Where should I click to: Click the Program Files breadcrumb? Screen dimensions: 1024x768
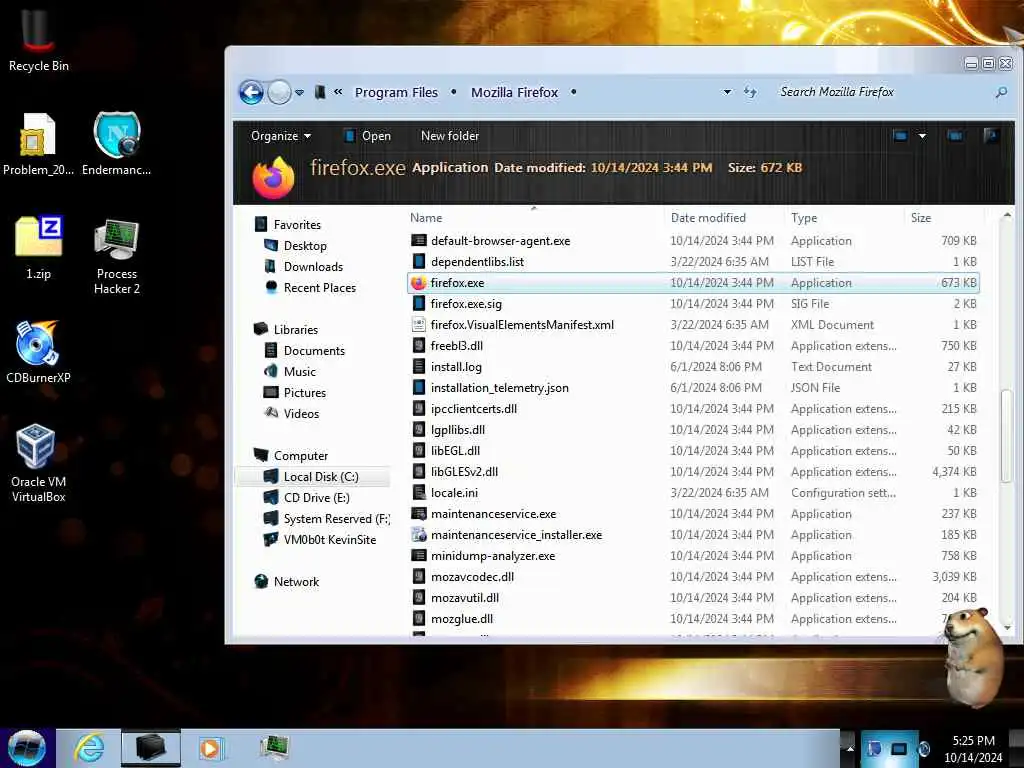(396, 93)
